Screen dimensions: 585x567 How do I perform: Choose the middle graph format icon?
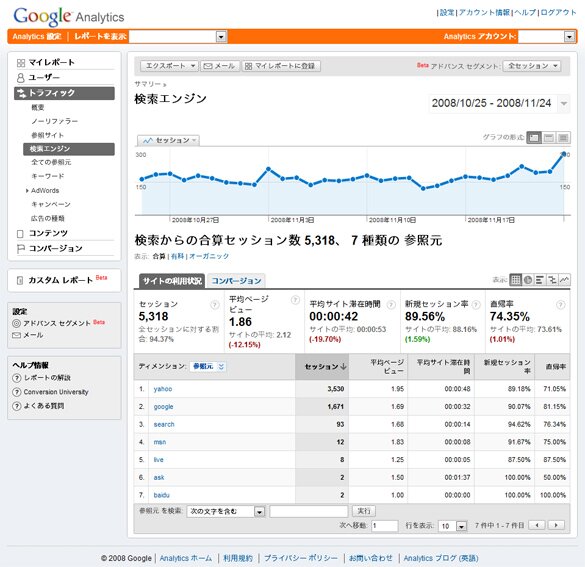tap(548, 138)
